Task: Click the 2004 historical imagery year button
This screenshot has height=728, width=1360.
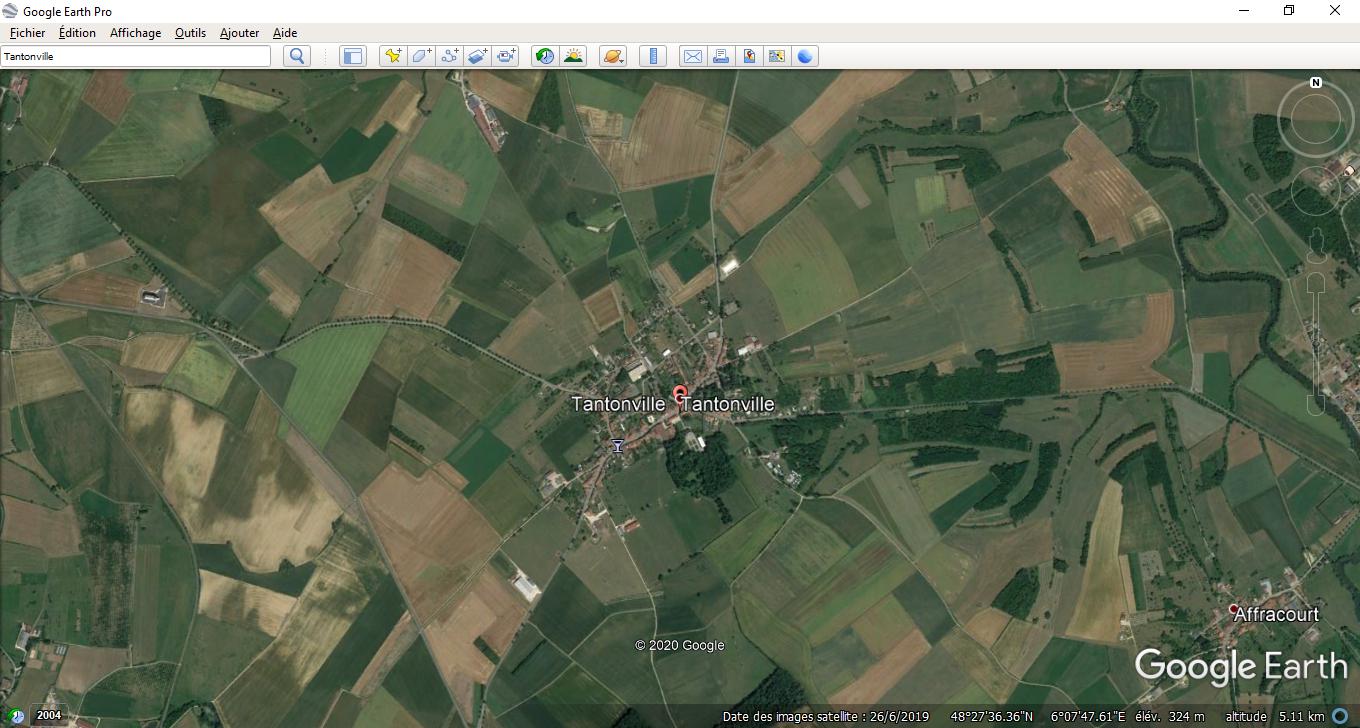Action: (49, 716)
